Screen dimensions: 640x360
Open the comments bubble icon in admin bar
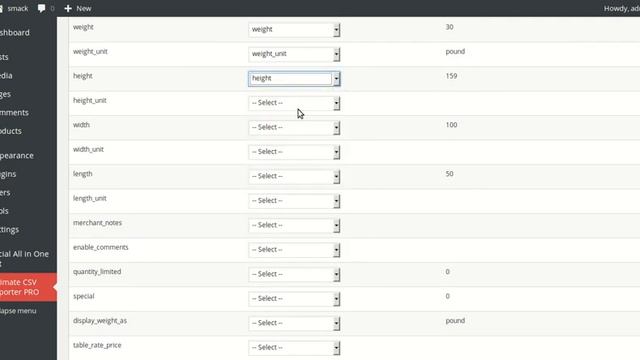(x=41, y=8)
